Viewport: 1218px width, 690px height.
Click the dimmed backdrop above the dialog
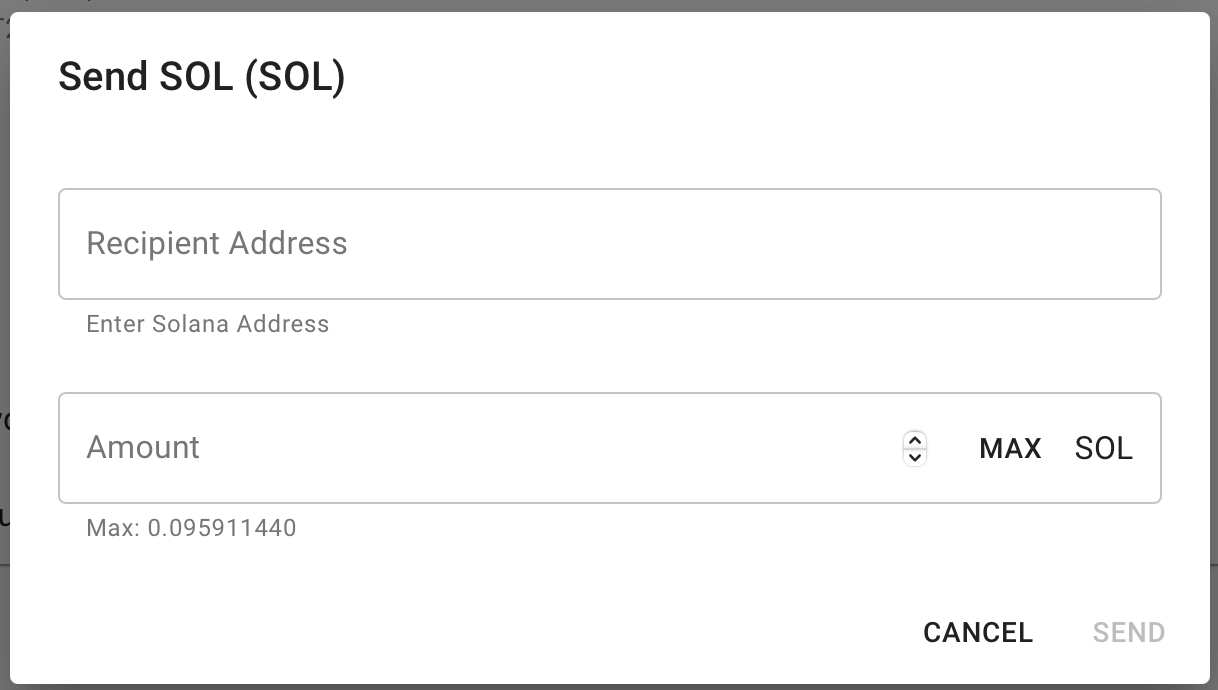click(600, 5)
